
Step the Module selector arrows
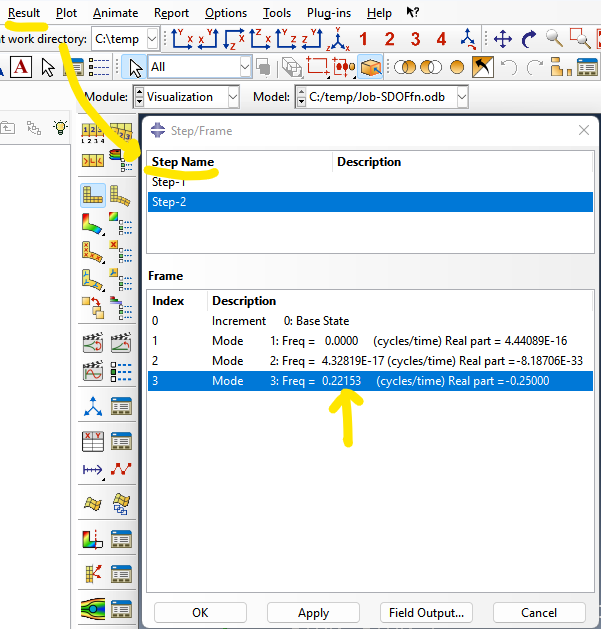coord(139,97)
